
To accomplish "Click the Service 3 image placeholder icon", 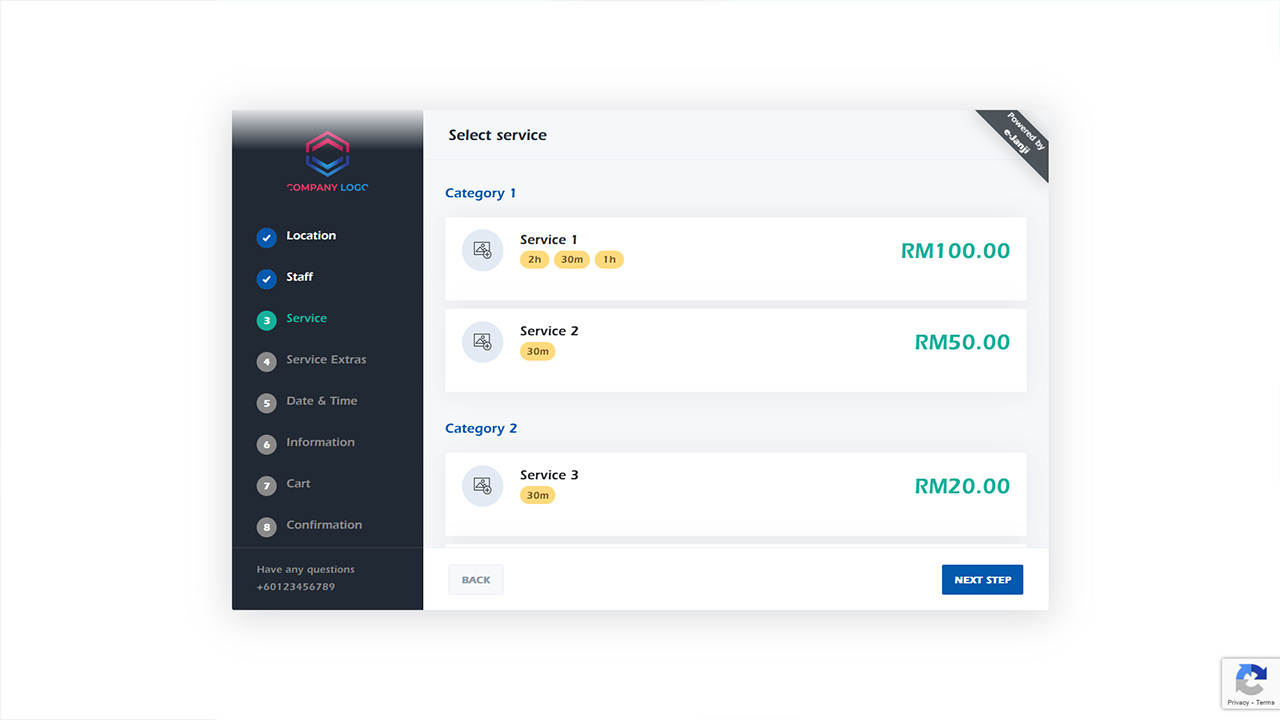I will tap(482, 486).
